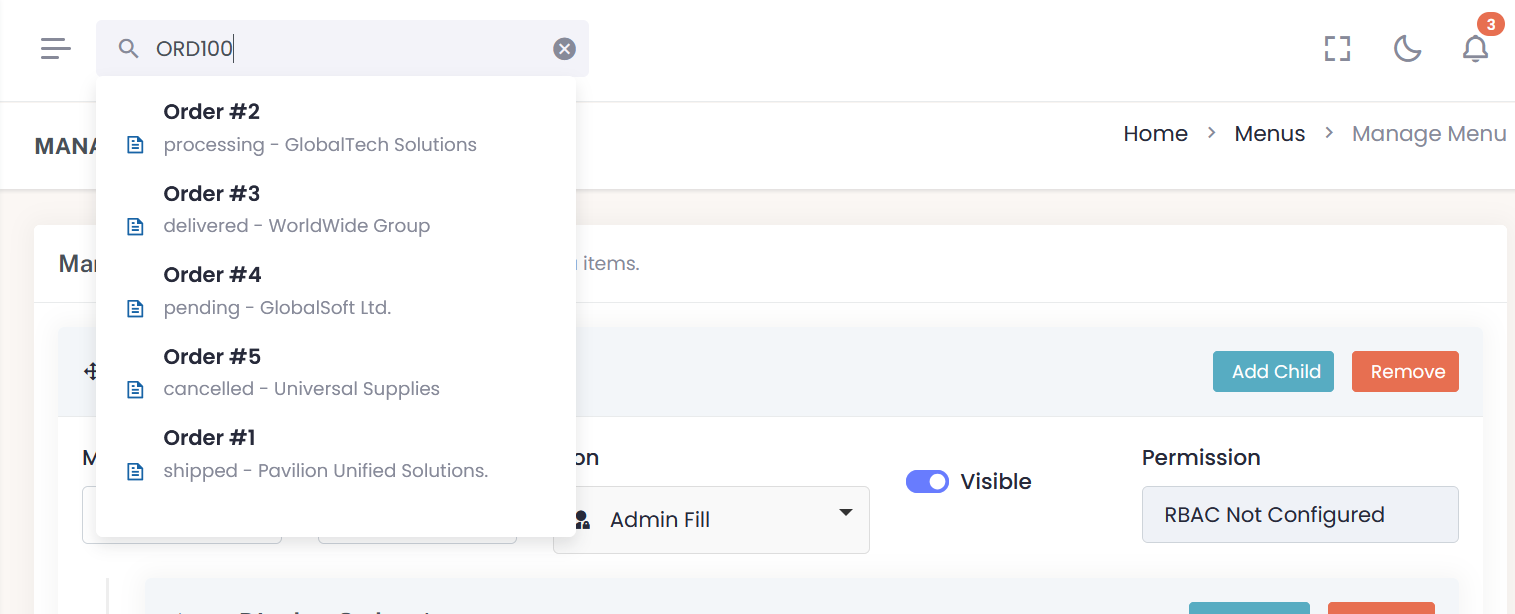Switch to dark mode using the moon icon

[1407, 48]
